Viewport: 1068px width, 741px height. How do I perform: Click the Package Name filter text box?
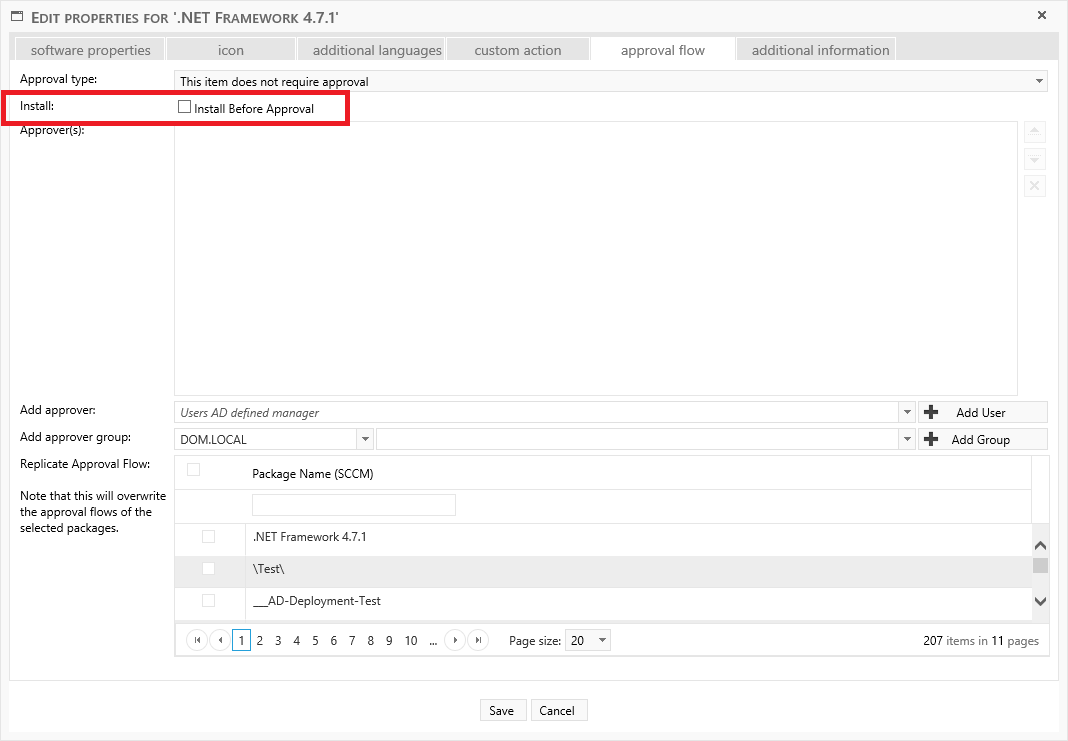[354, 505]
